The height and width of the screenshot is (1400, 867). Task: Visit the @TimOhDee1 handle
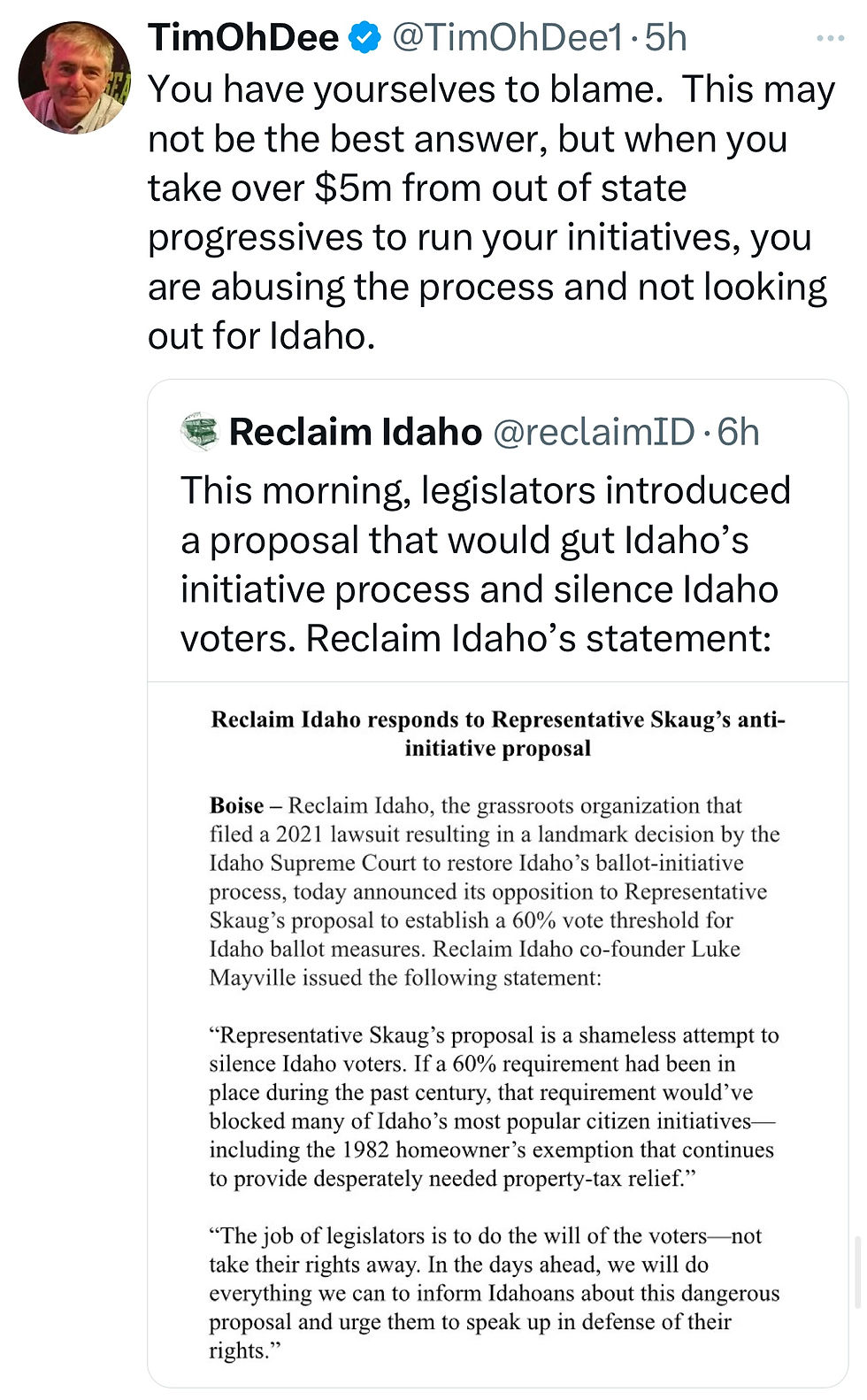click(x=508, y=38)
